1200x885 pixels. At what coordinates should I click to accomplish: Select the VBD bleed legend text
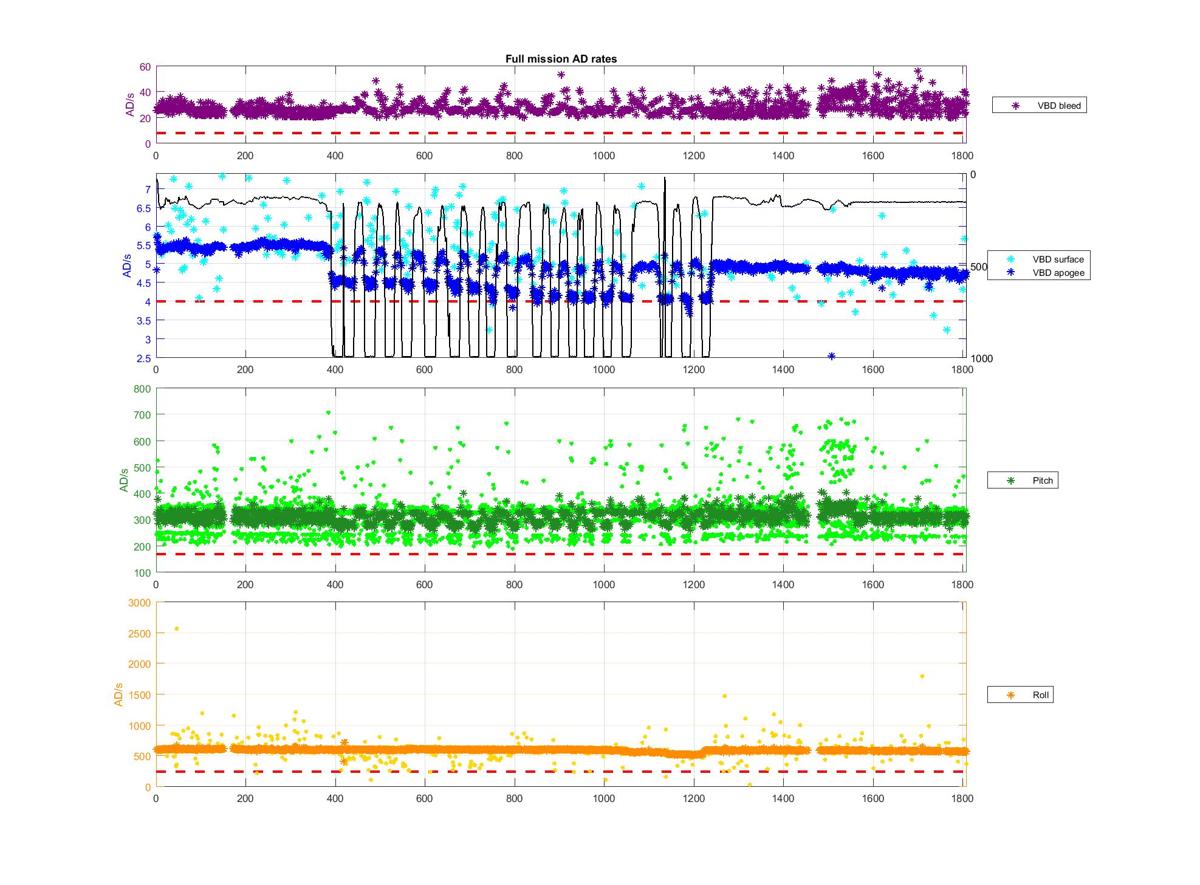[1058, 104]
